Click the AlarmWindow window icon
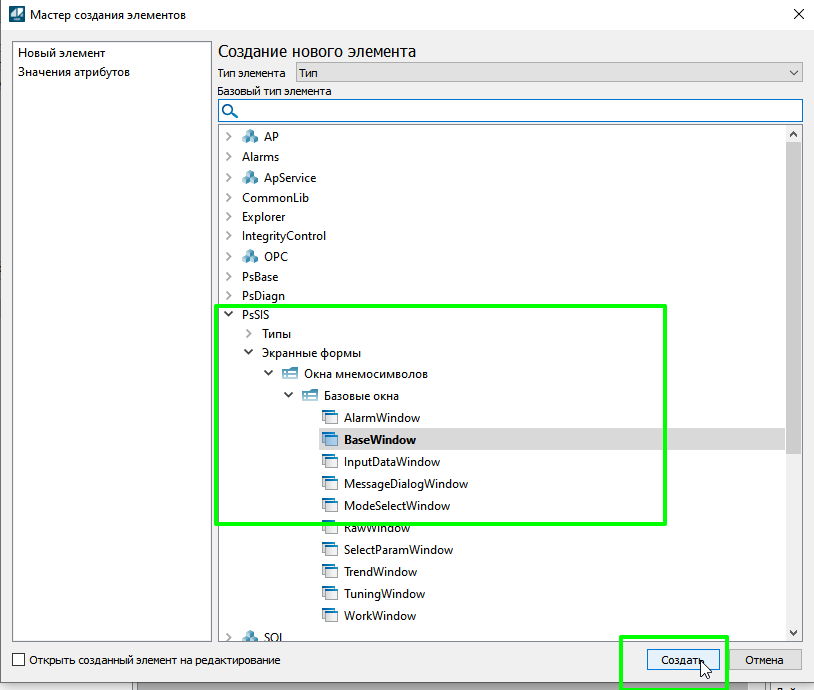 330,418
